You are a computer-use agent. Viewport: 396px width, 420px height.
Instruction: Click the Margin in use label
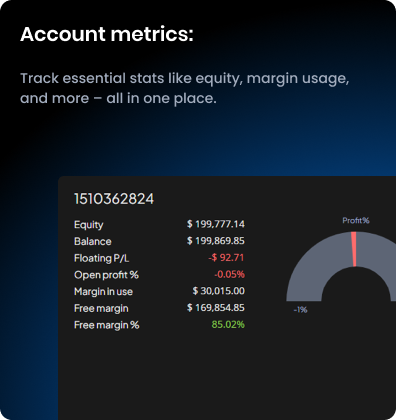tap(103, 292)
